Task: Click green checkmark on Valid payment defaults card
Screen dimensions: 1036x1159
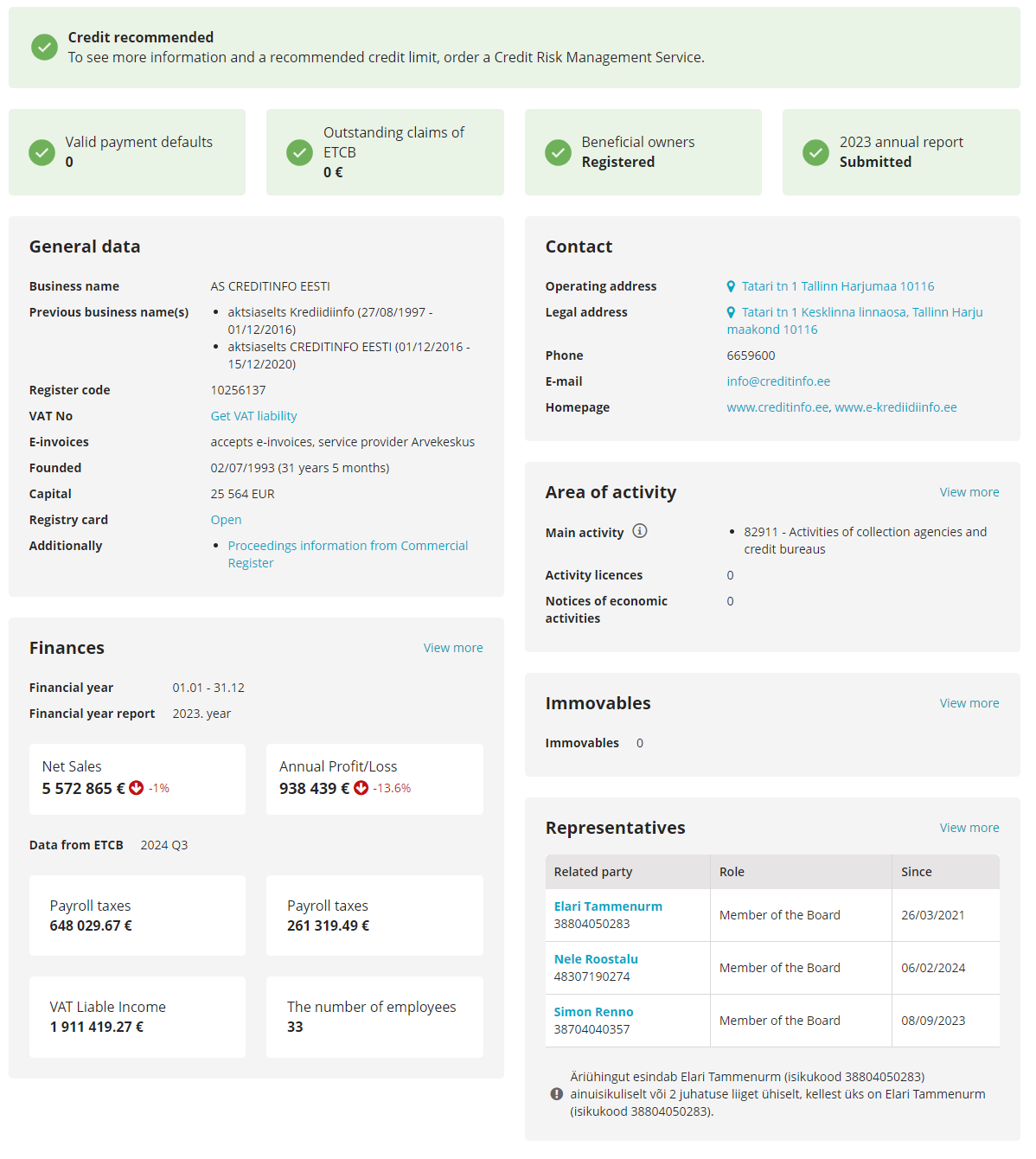Action: pyautogui.click(x=42, y=152)
